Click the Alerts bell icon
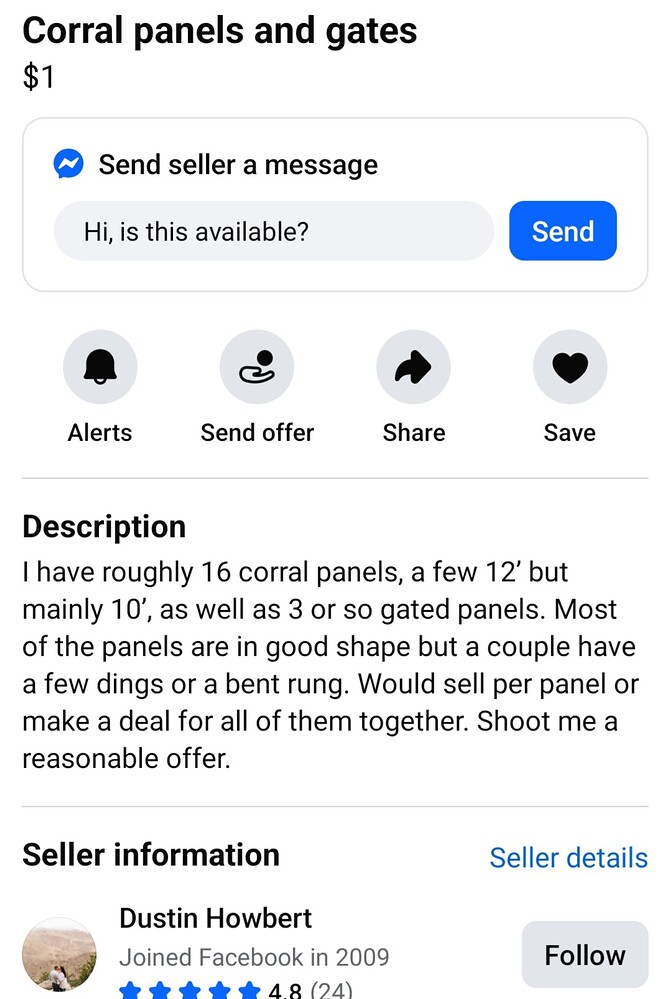This screenshot has width=667, height=999. [x=100, y=367]
